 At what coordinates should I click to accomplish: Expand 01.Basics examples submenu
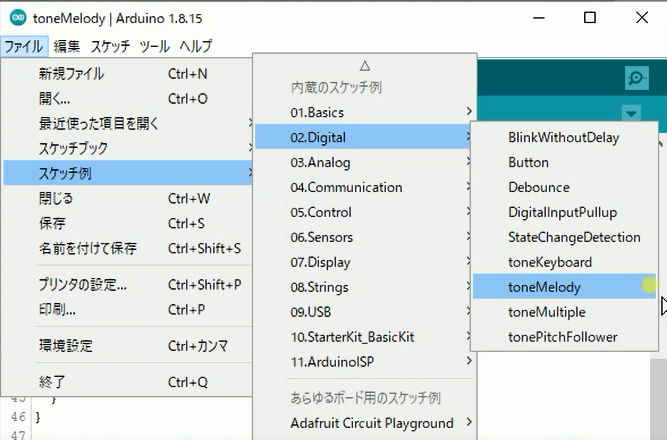click(x=365, y=112)
